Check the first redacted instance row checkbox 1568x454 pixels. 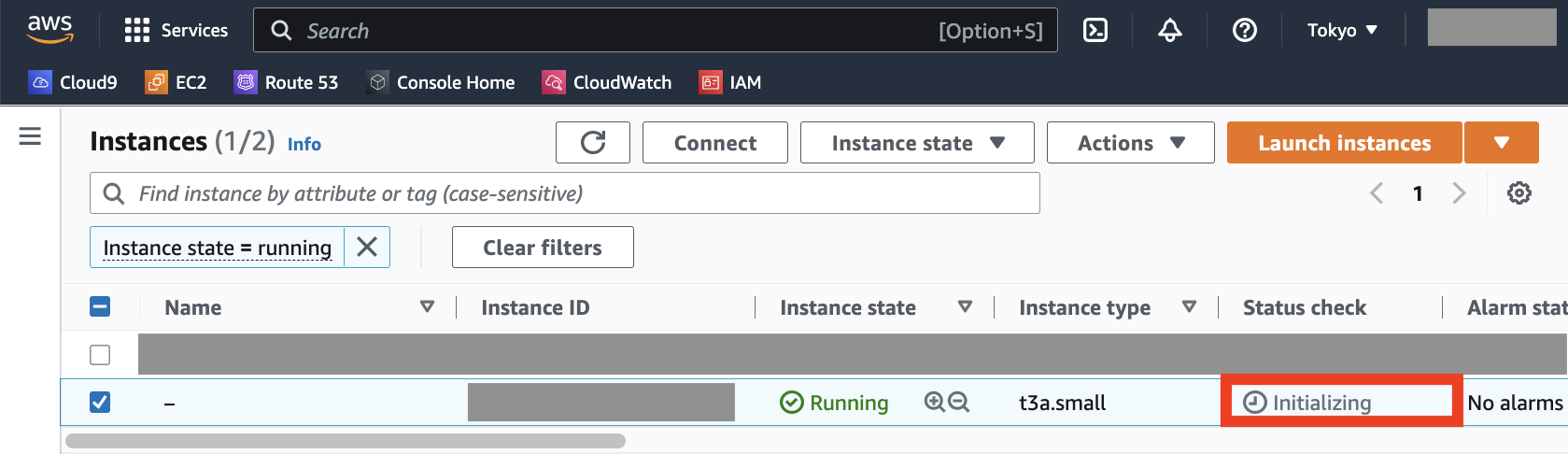(x=100, y=355)
